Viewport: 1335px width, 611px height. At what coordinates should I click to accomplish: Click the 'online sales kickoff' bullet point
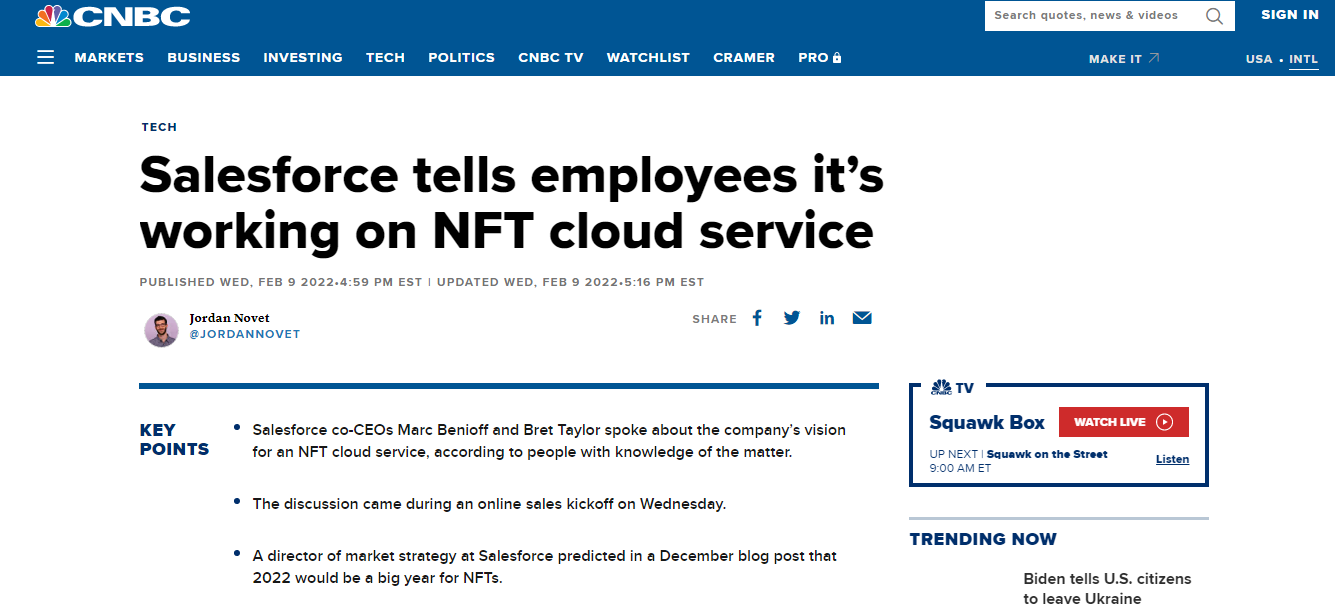(489, 504)
